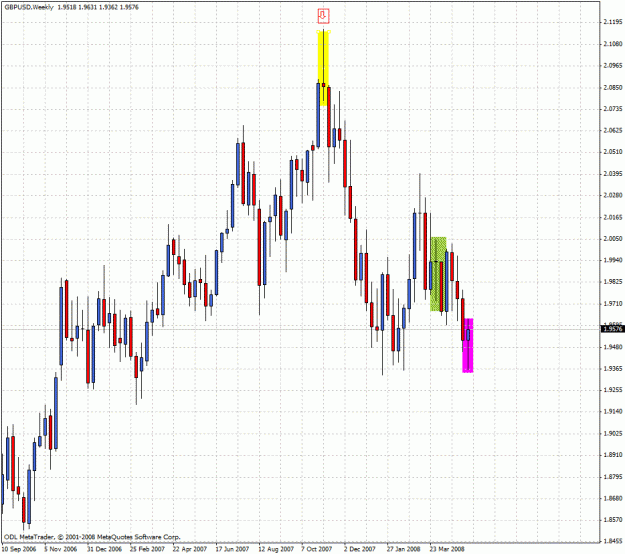This screenshot has height=554, width=625.
Task: Click the 2 Dec 2007 date label
Action: [360, 549]
